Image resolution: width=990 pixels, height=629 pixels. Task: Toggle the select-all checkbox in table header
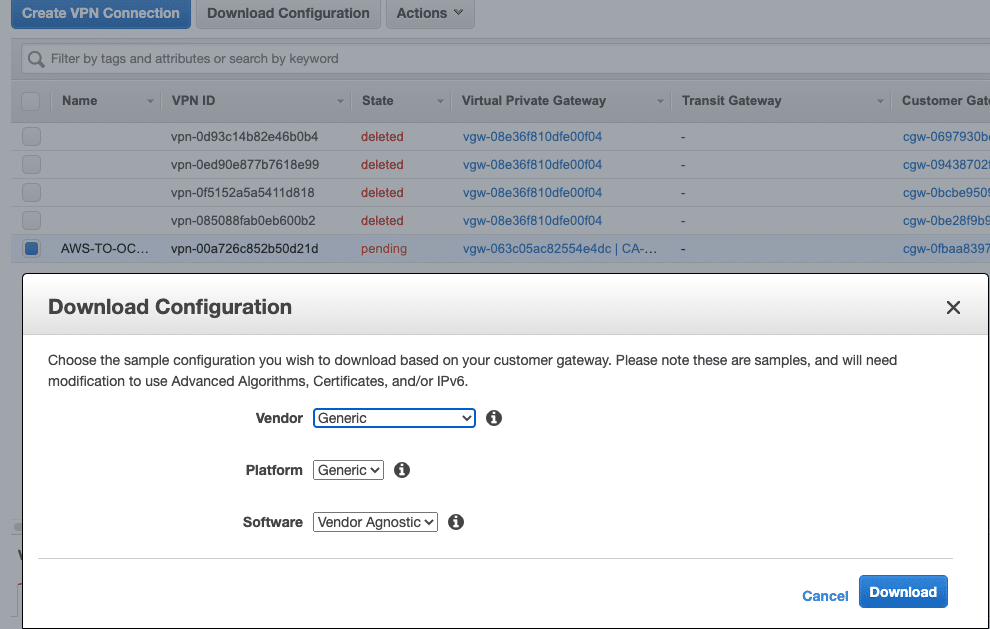coord(31,101)
